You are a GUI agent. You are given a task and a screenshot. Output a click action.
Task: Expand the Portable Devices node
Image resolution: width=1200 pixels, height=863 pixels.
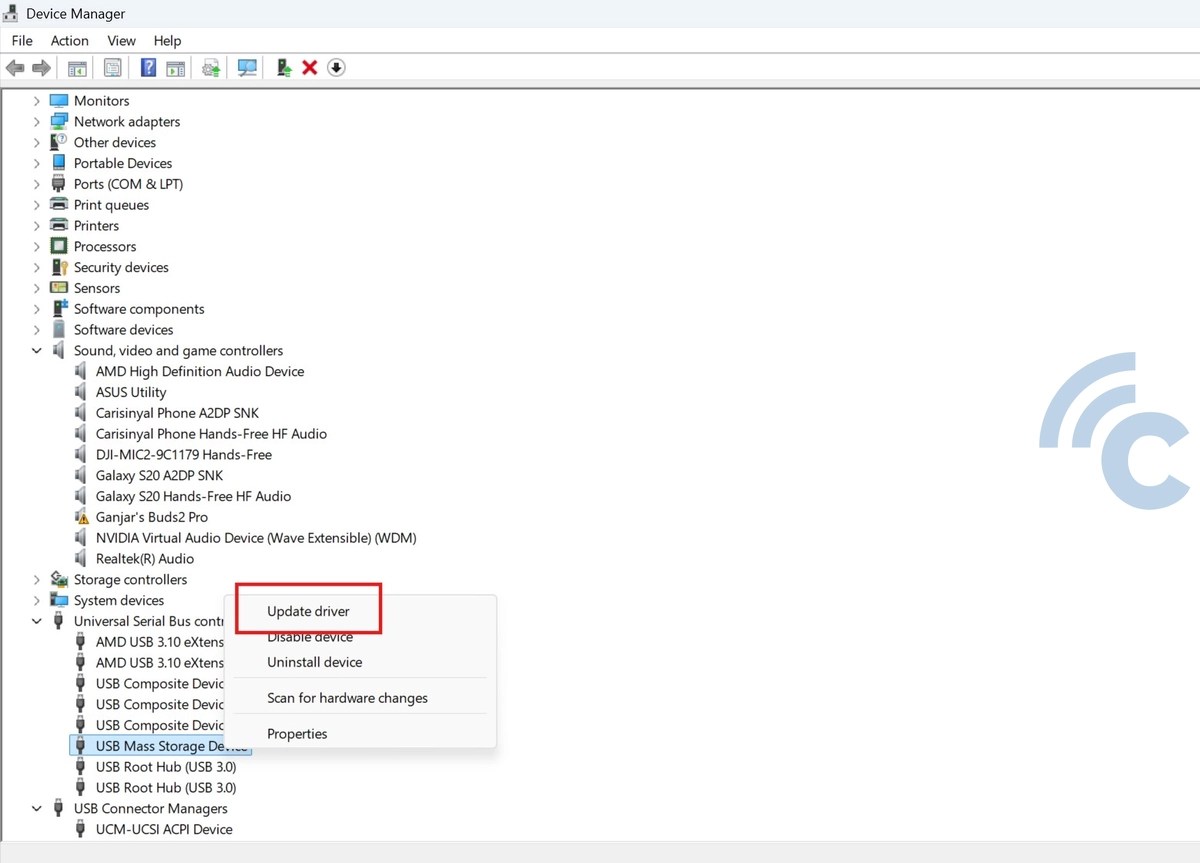[37, 163]
